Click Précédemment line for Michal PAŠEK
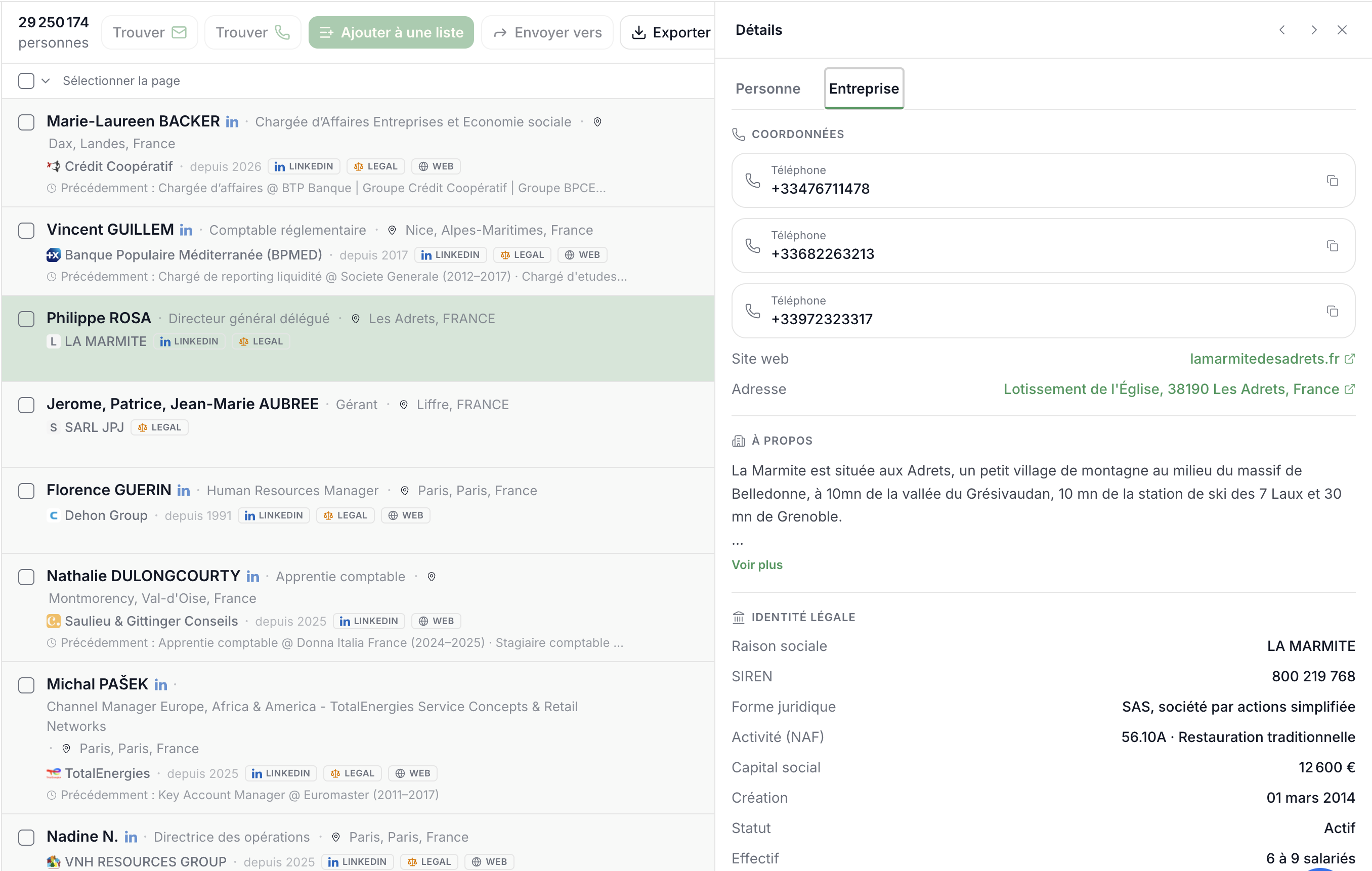1372x871 pixels. [x=243, y=795]
